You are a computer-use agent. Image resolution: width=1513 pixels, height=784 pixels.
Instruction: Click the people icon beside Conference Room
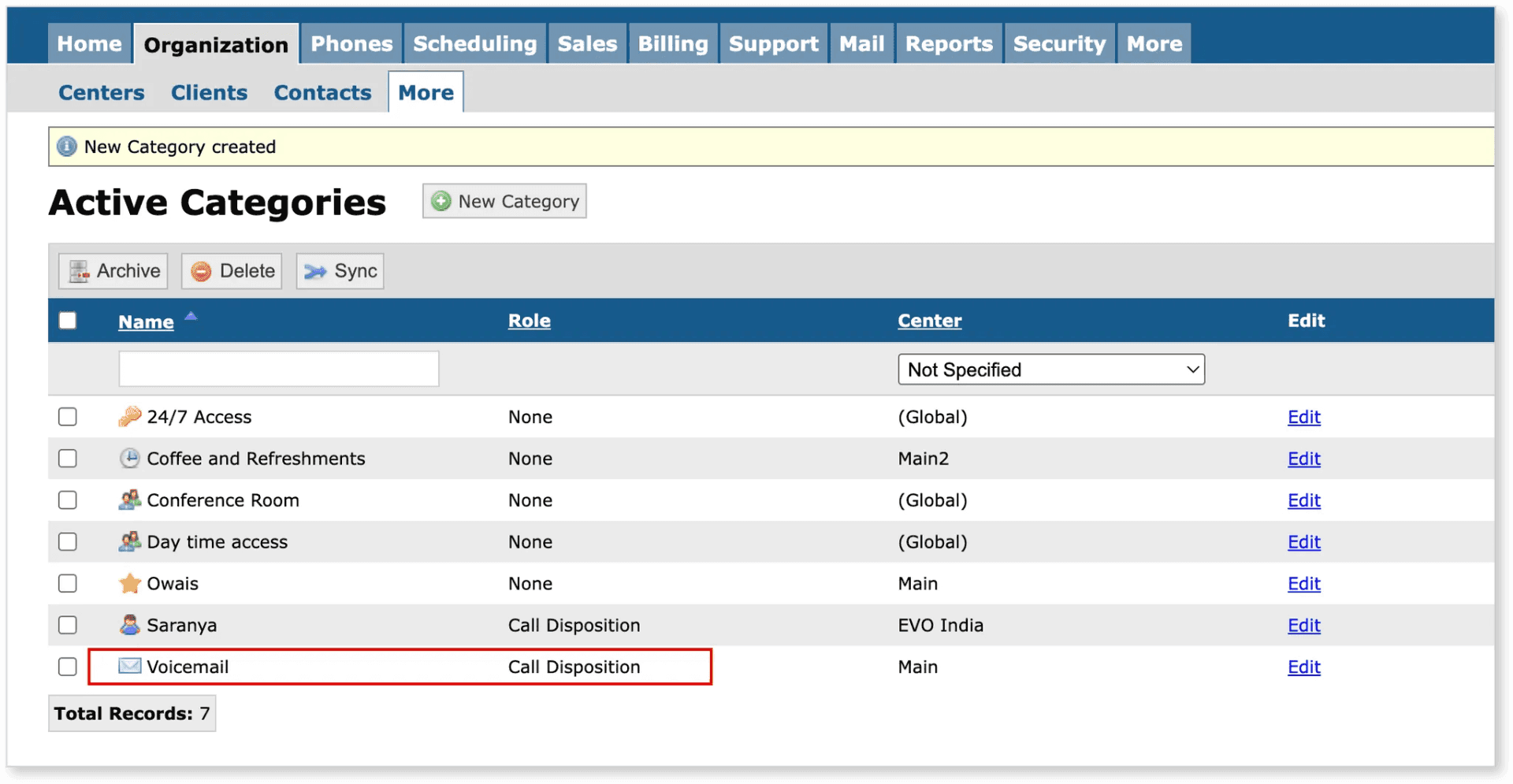(x=129, y=500)
